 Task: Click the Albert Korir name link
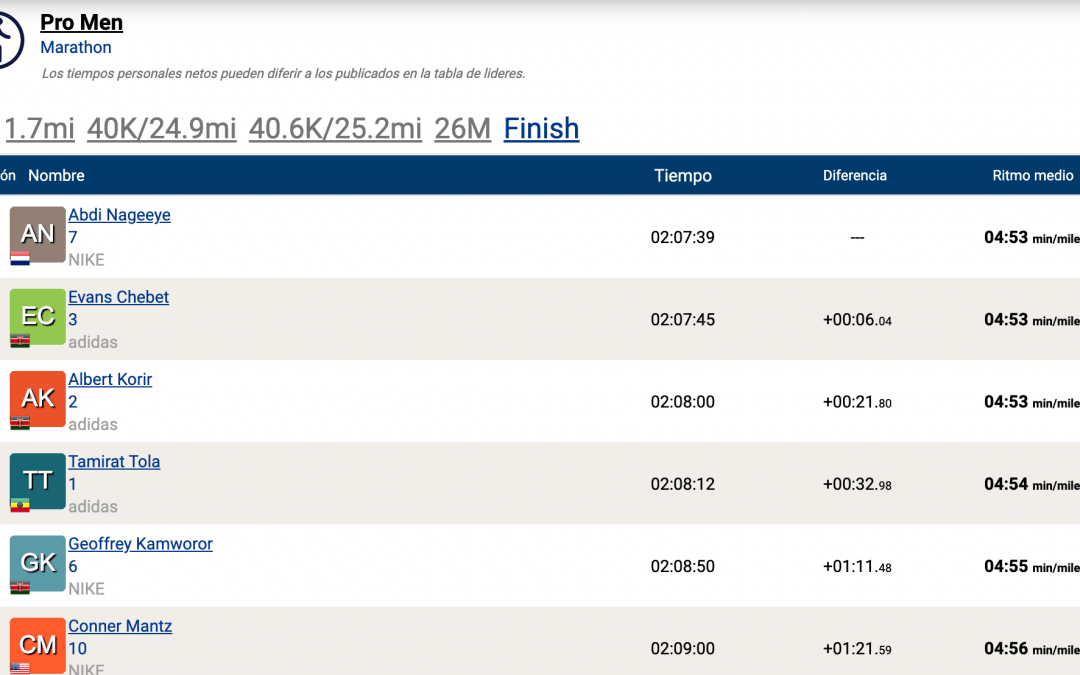pyautogui.click(x=110, y=379)
